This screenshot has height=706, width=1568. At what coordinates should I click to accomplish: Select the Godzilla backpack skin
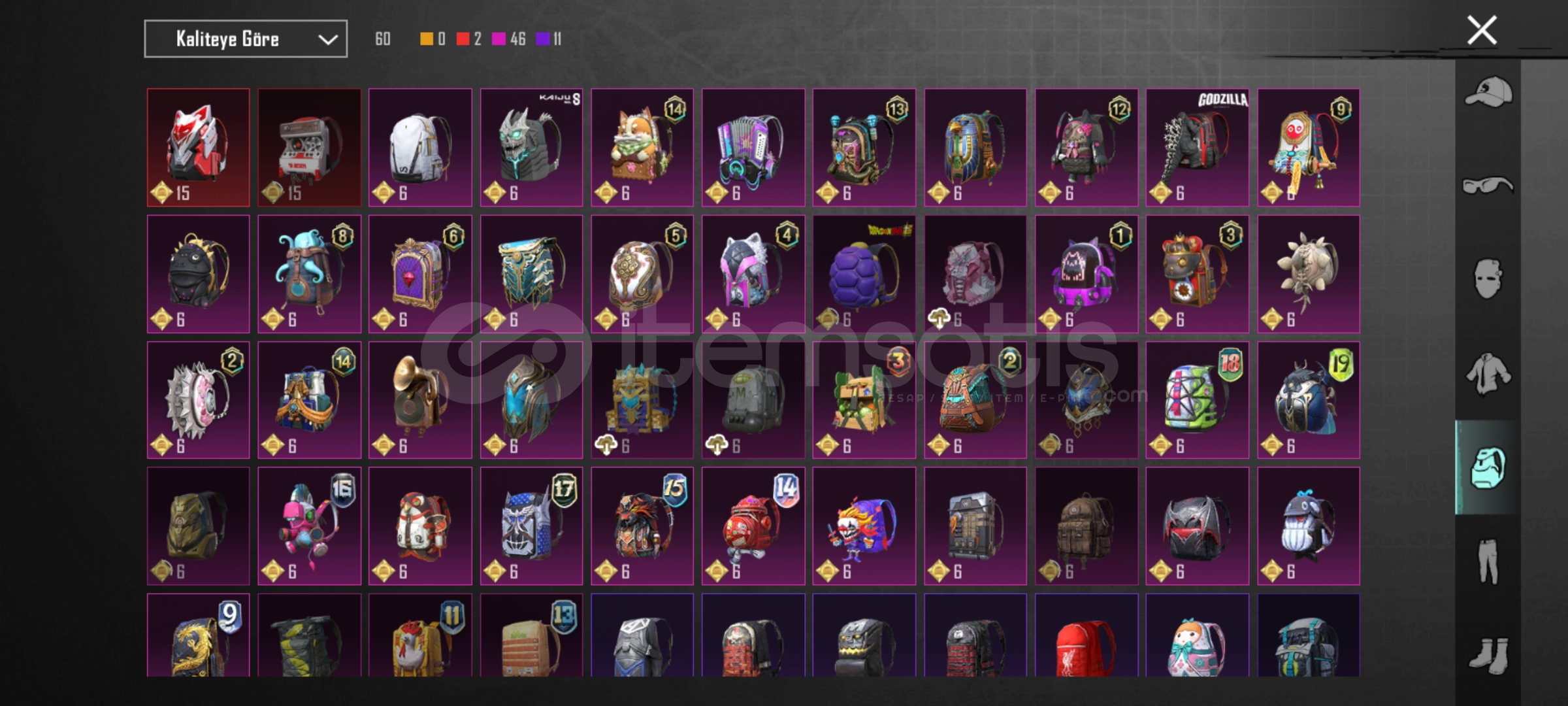click(x=1197, y=148)
